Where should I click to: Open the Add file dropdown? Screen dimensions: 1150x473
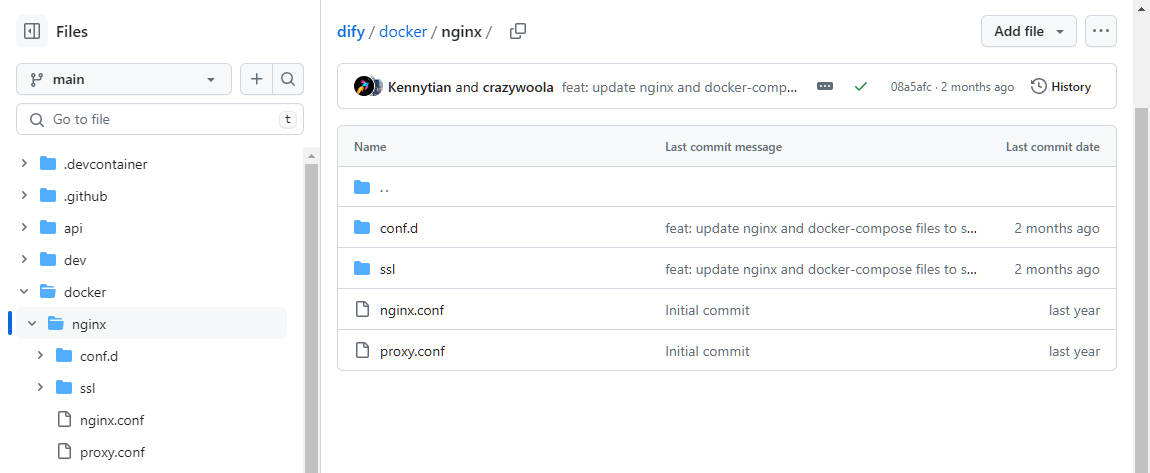coord(1029,31)
